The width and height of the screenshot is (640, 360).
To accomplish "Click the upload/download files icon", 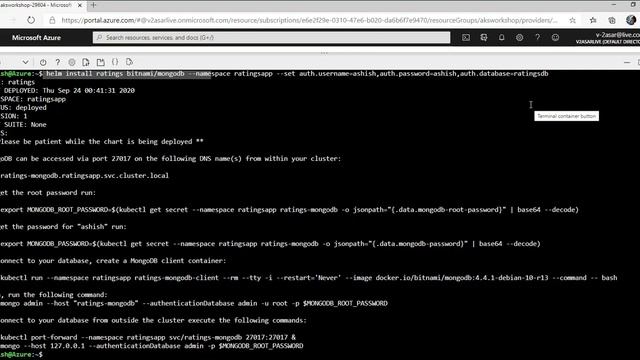I will [86, 62].
